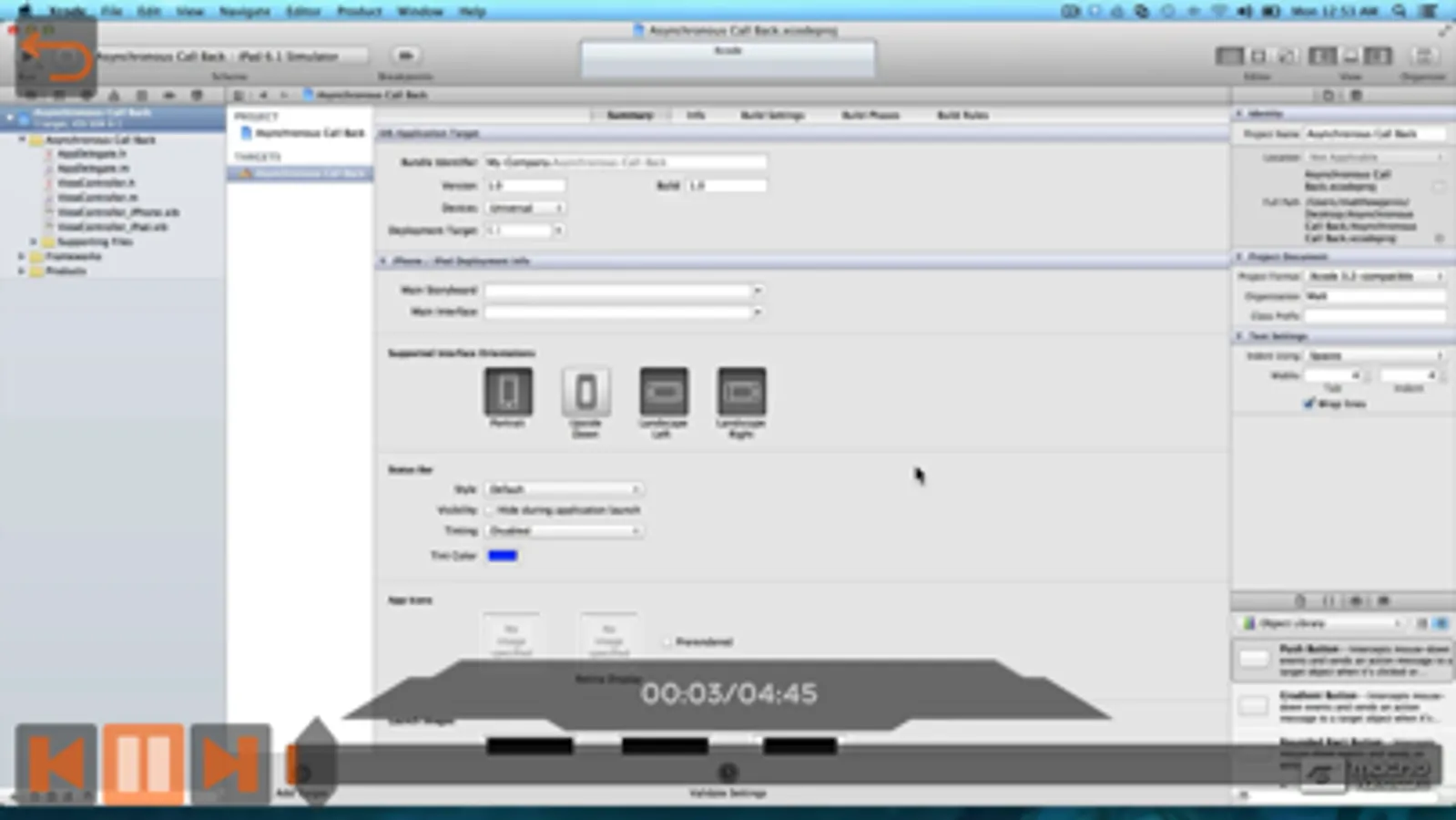Enter full screen with the window arrows icon
This screenshot has width=1456, height=820.
click(1444, 30)
